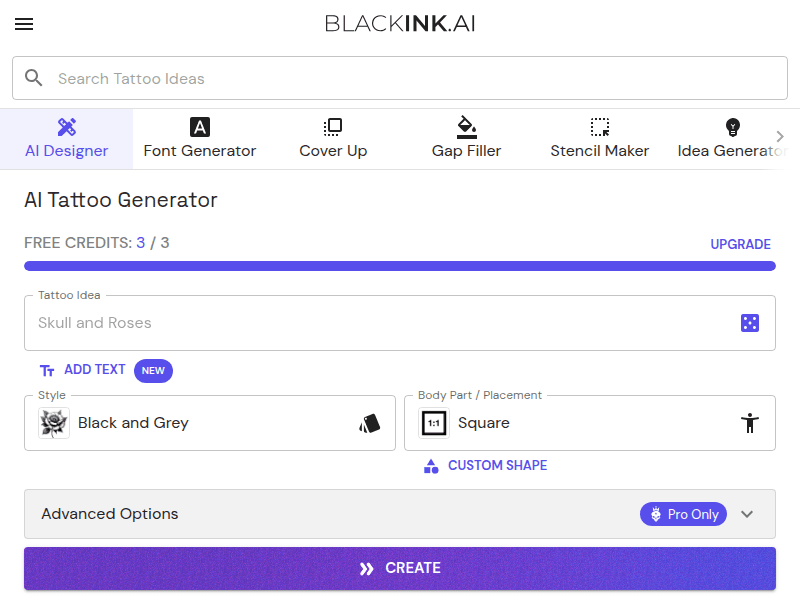Open the hamburger menu
Screen dimensions: 800x600
click(x=24, y=24)
